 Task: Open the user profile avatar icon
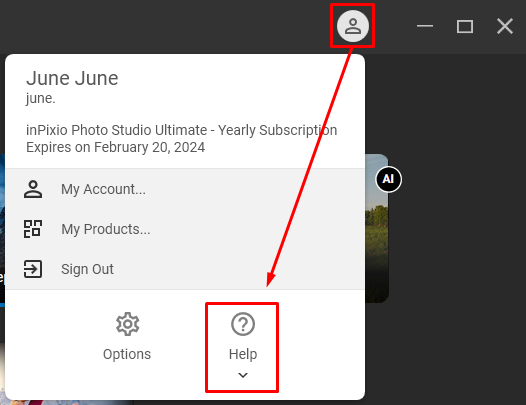[x=353, y=26]
